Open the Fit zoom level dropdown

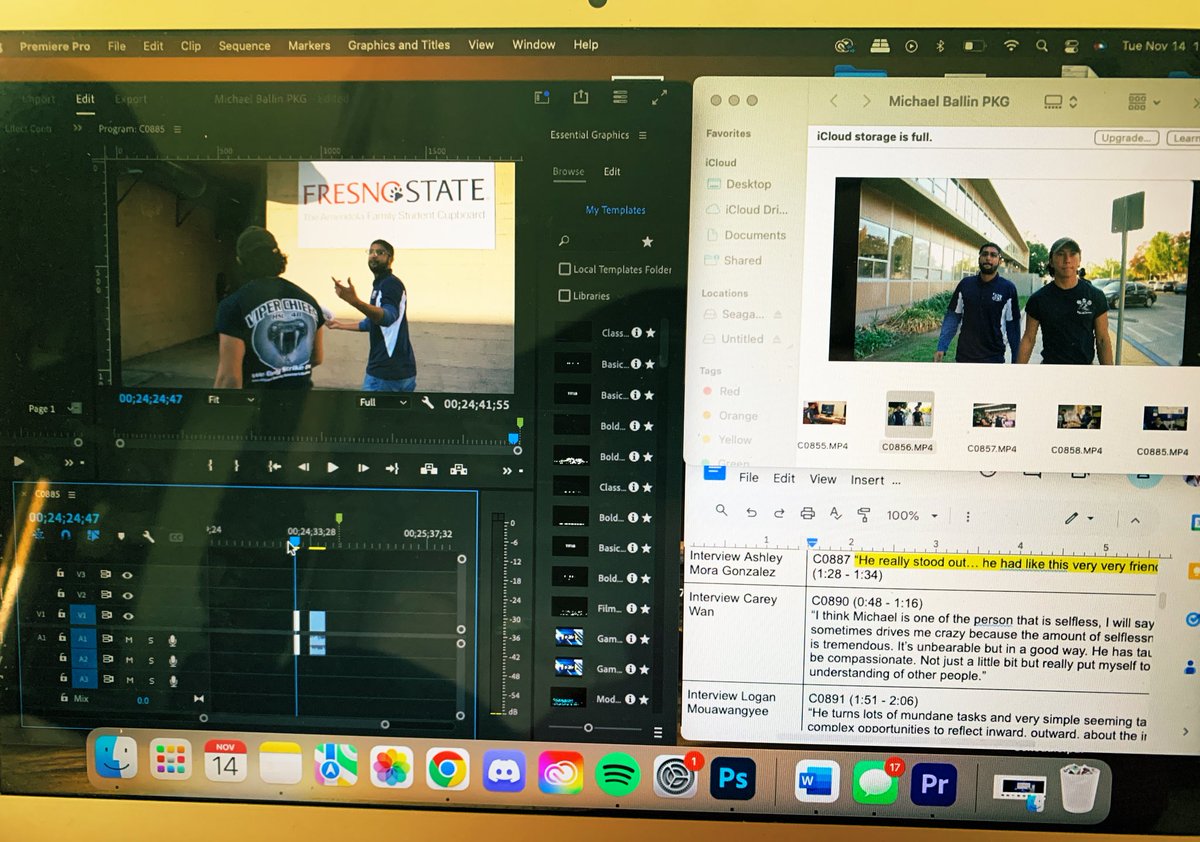(229, 398)
